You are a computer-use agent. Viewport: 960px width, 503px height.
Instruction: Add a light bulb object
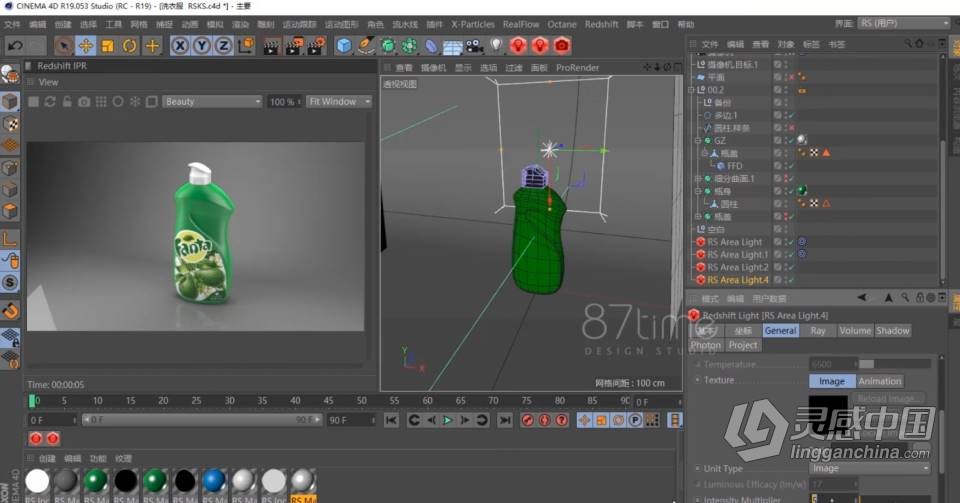[497, 45]
